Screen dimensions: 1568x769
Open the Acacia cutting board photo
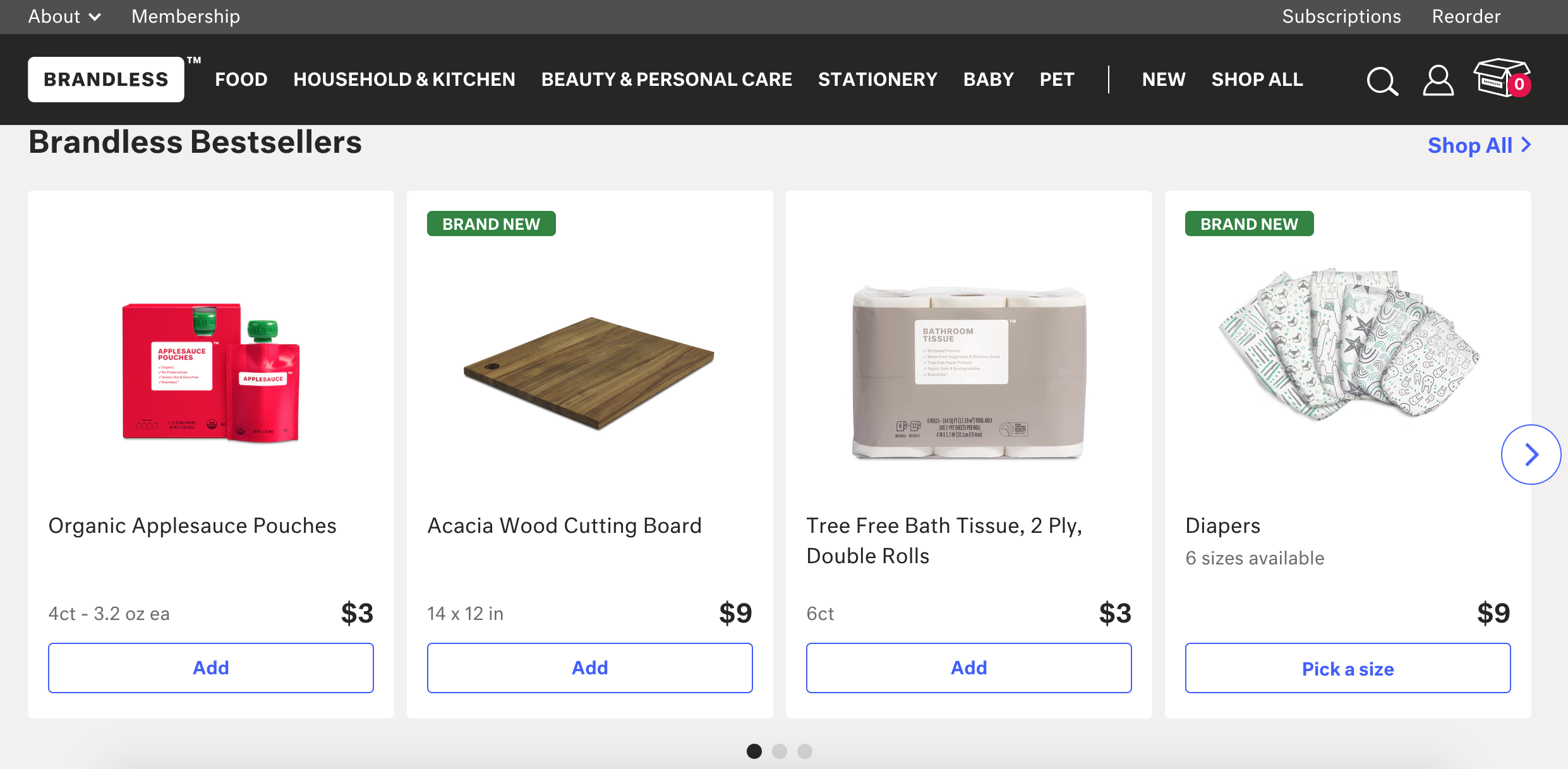click(589, 373)
